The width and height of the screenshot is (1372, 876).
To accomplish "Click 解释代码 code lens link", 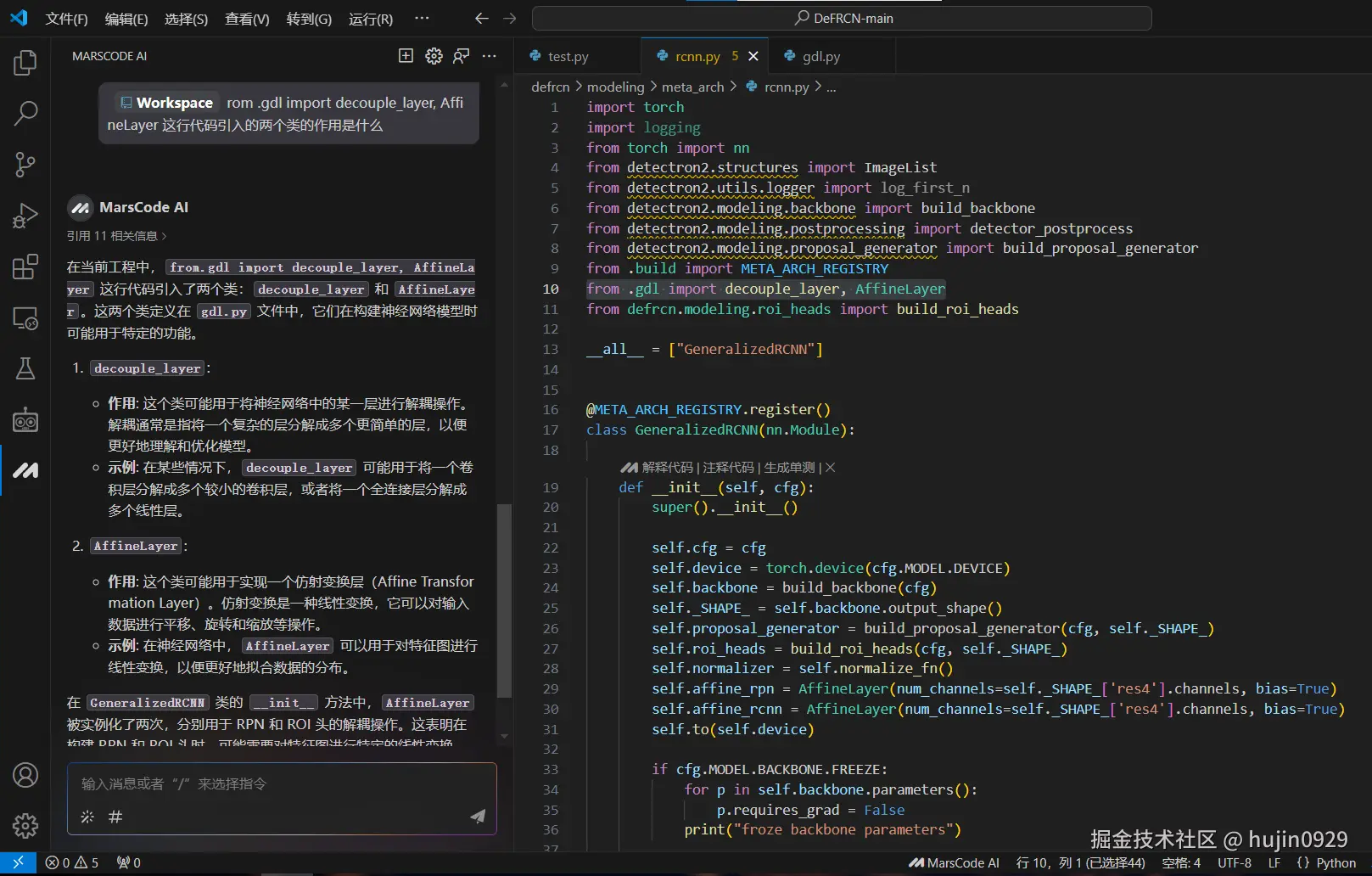I will click(667, 468).
